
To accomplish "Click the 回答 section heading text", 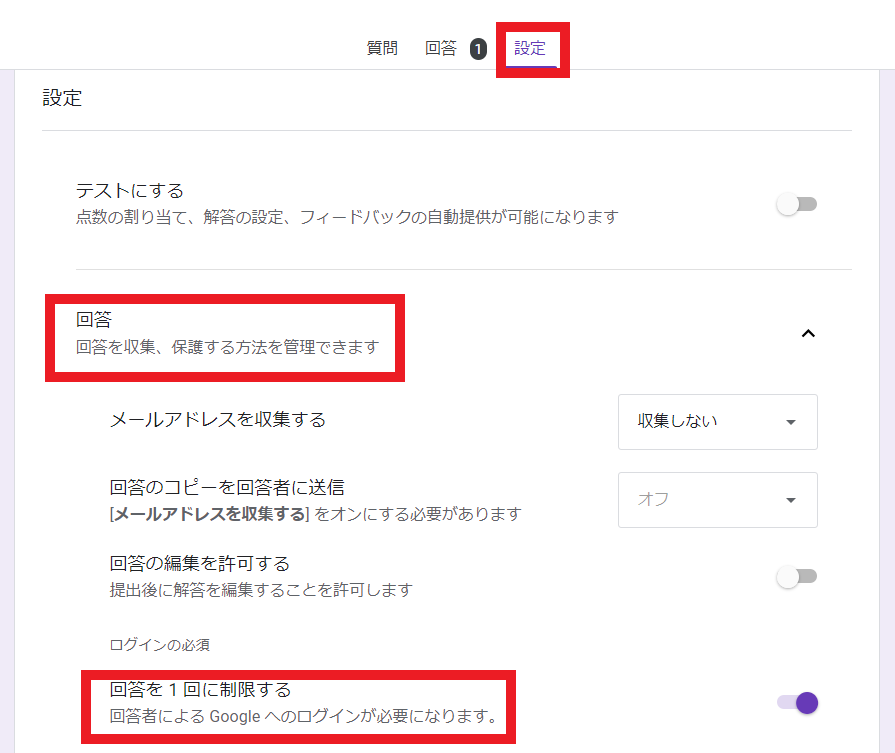I will (94, 319).
